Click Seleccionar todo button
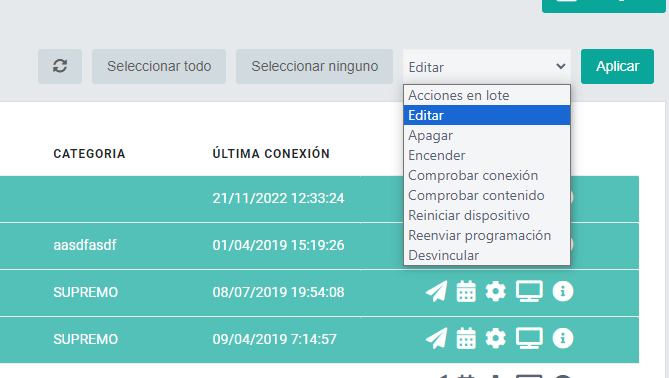 pyautogui.click(x=159, y=66)
